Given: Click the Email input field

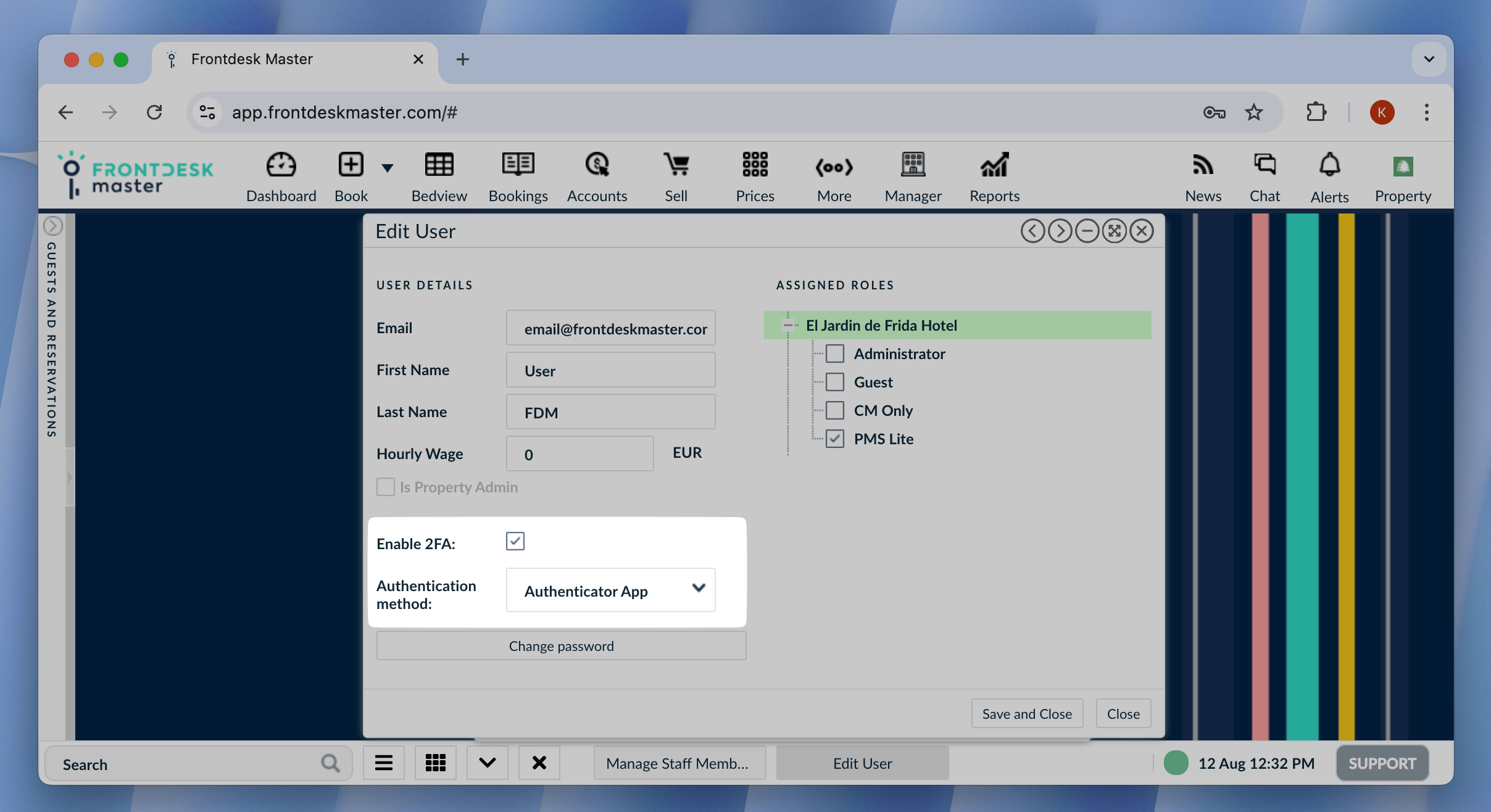Looking at the screenshot, I should pyautogui.click(x=610, y=328).
